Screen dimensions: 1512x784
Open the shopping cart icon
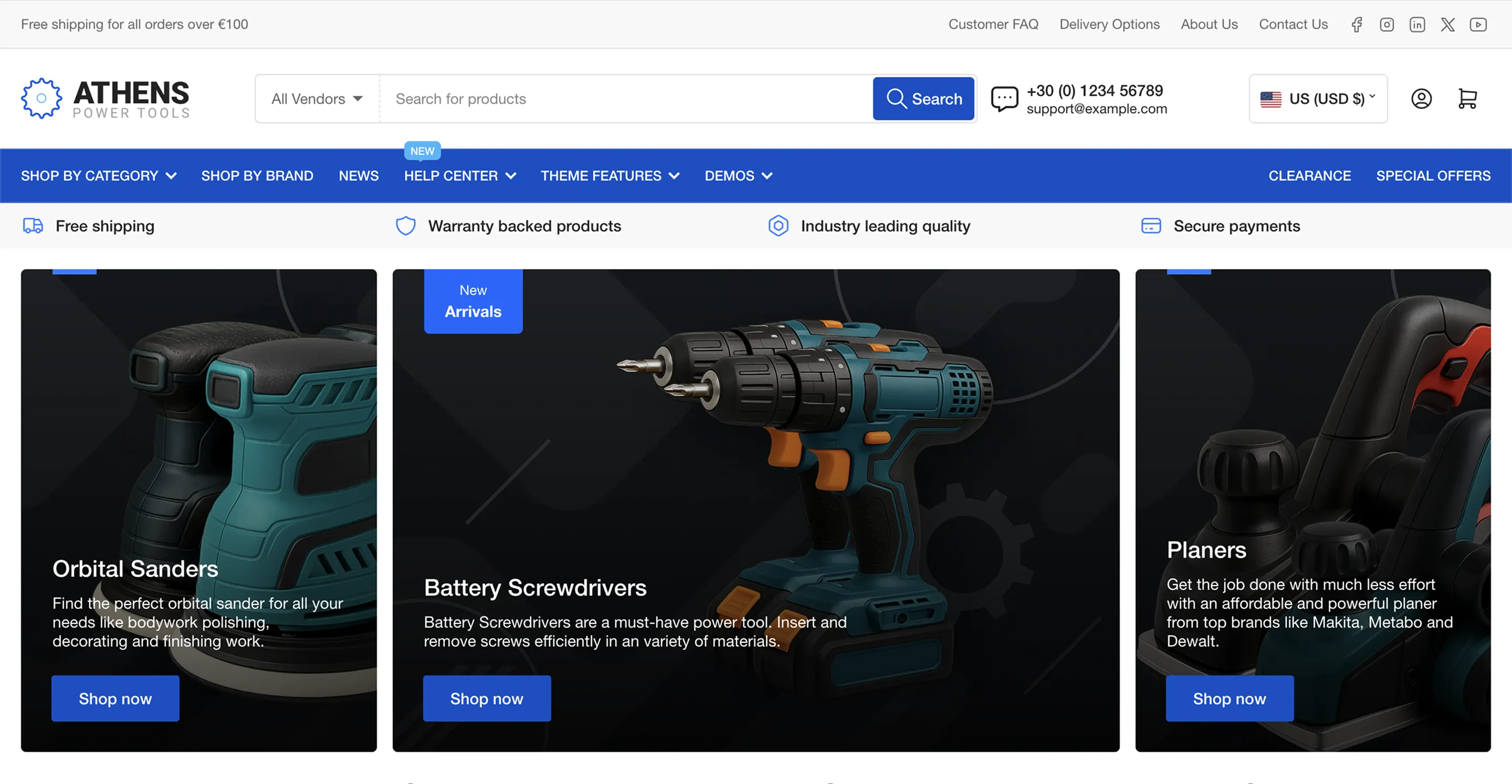[1467, 99]
